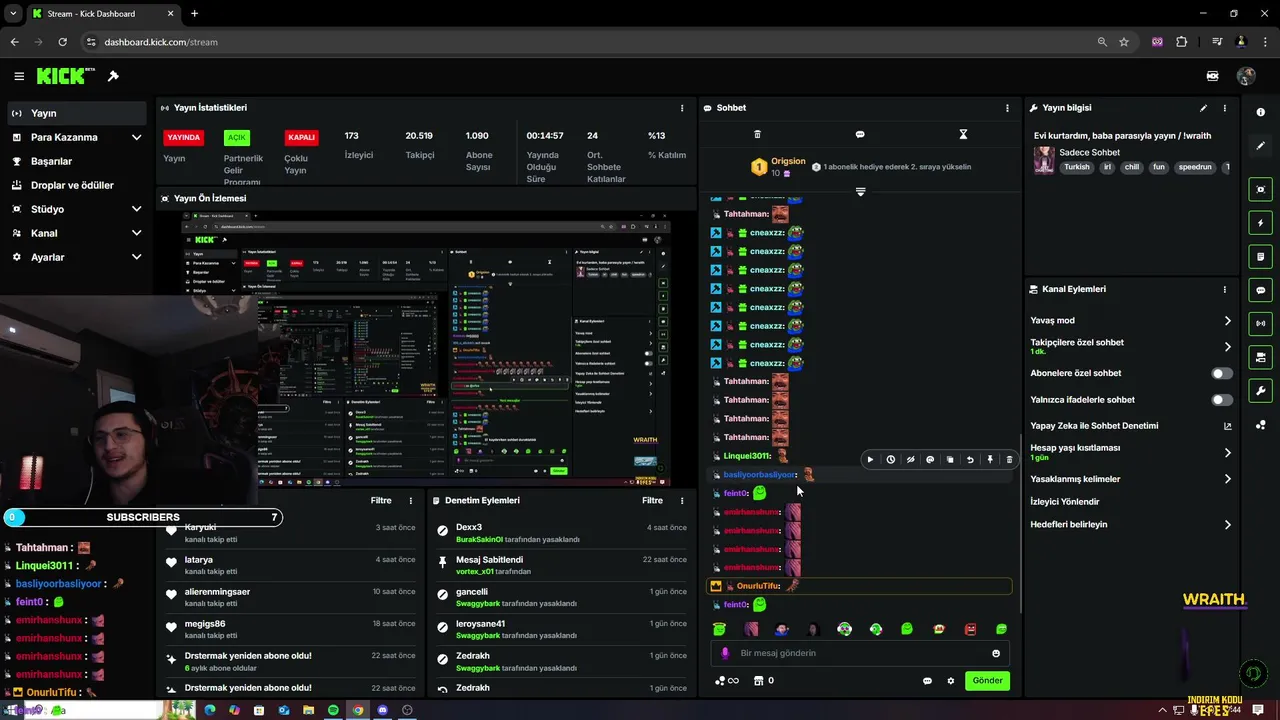The width and height of the screenshot is (1280, 720).
Task: Open Yayın İstatistikleri panel options menu
Action: coord(682,108)
